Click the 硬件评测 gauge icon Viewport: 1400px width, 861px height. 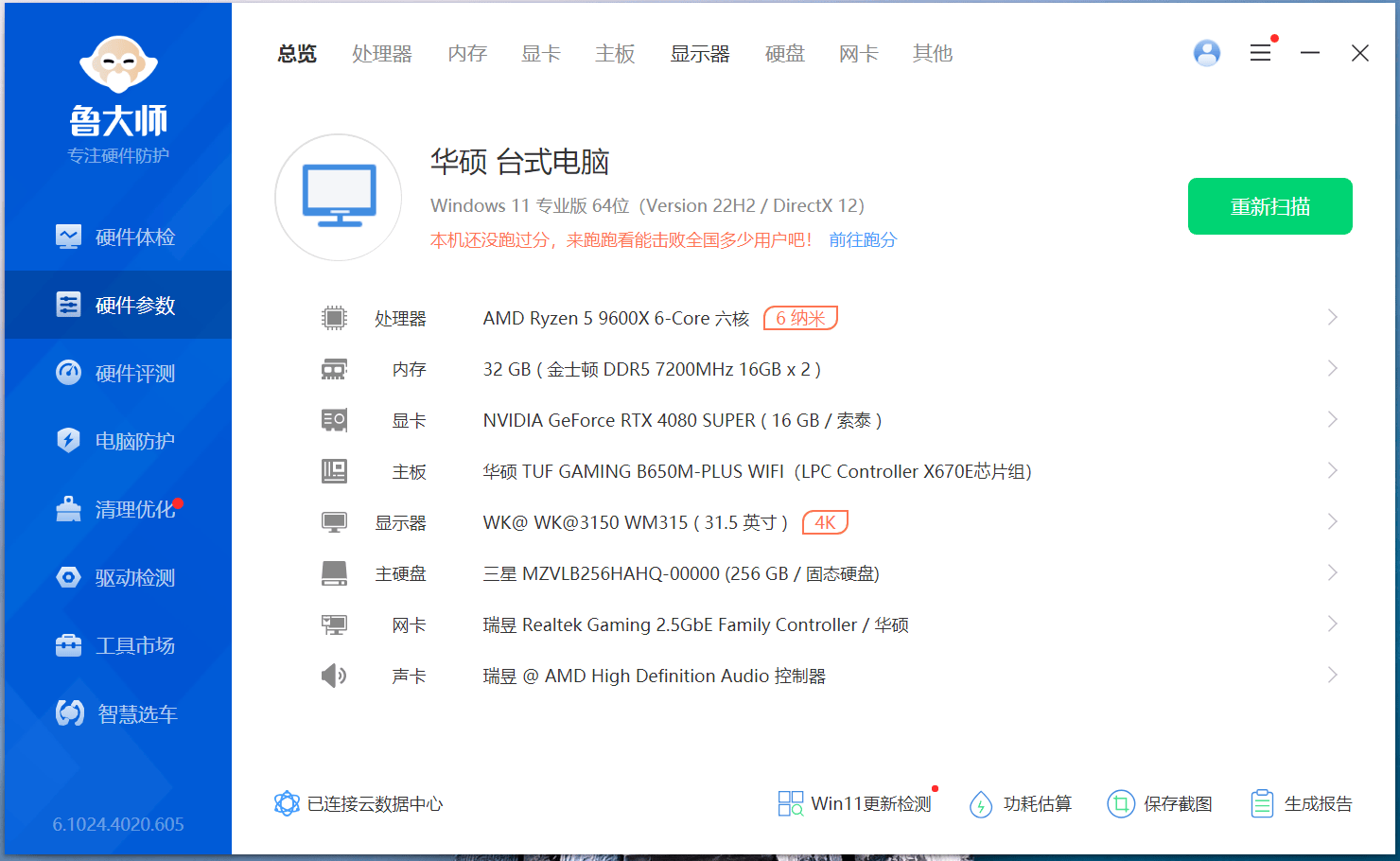click(x=68, y=373)
